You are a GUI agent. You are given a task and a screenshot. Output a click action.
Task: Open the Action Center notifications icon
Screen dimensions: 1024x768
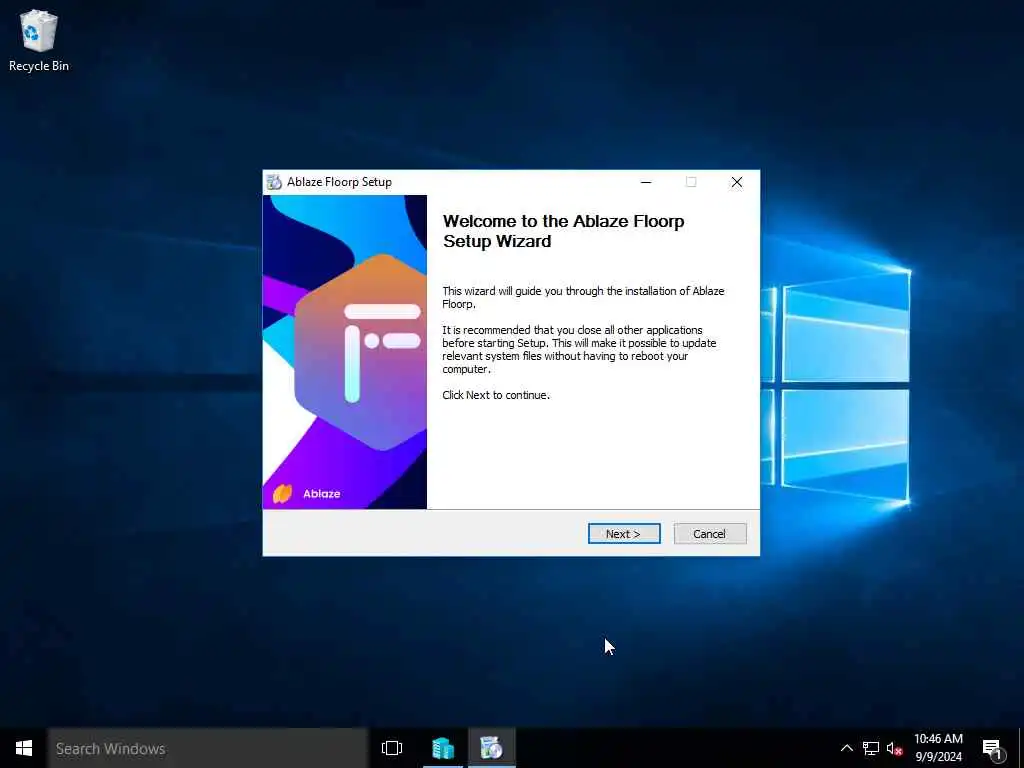click(x=993, y=749)
